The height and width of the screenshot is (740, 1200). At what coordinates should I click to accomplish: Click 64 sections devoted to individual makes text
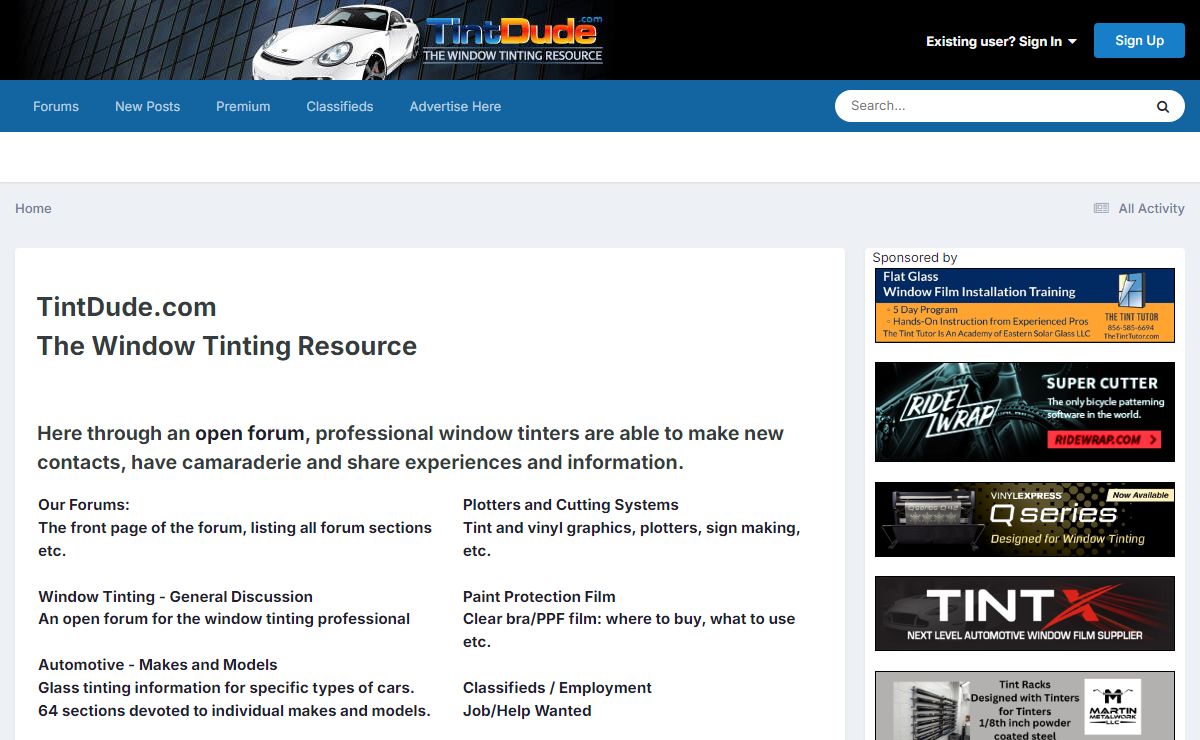[x=235, y=711]
